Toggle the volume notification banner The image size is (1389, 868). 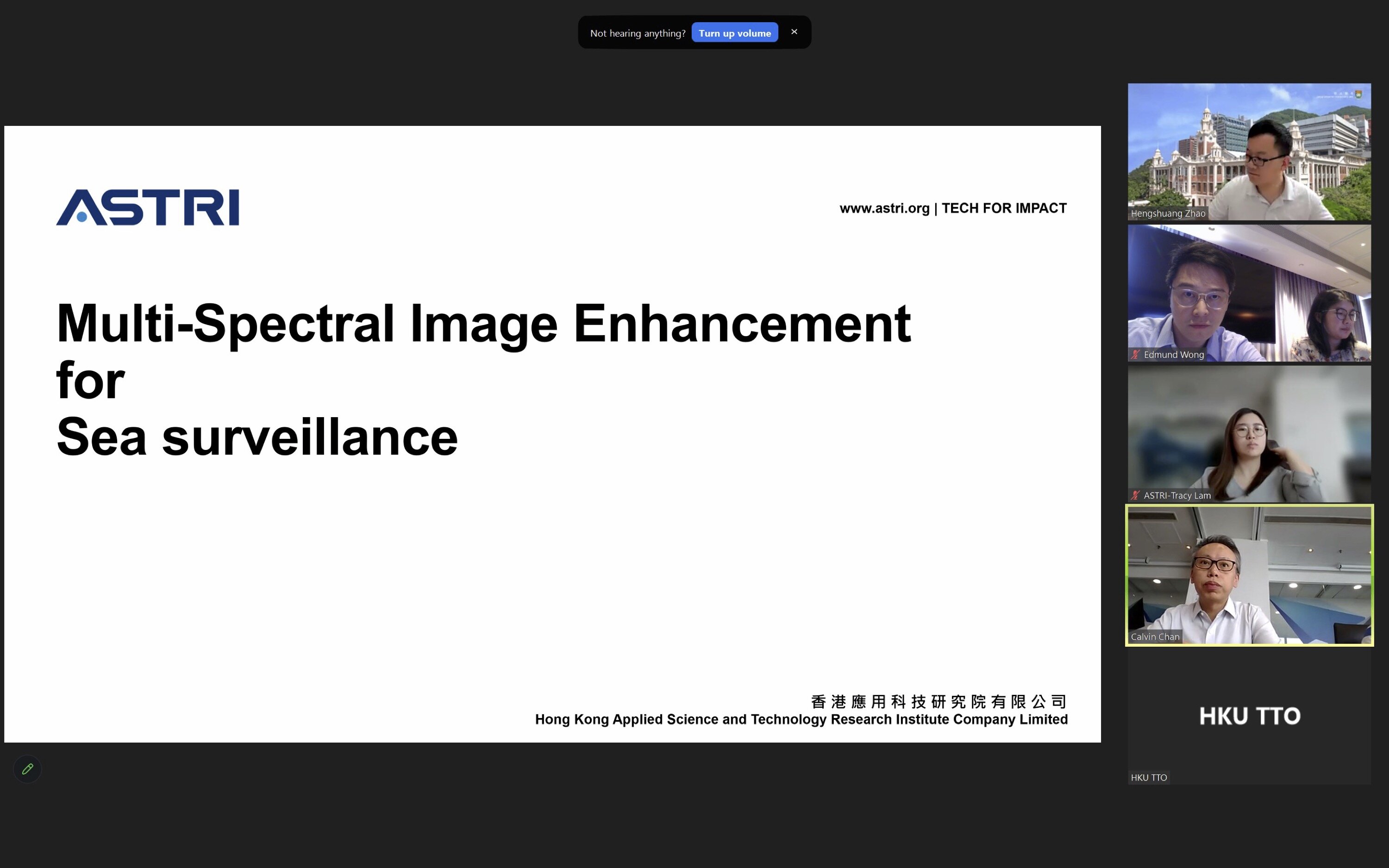click(795, 33)
